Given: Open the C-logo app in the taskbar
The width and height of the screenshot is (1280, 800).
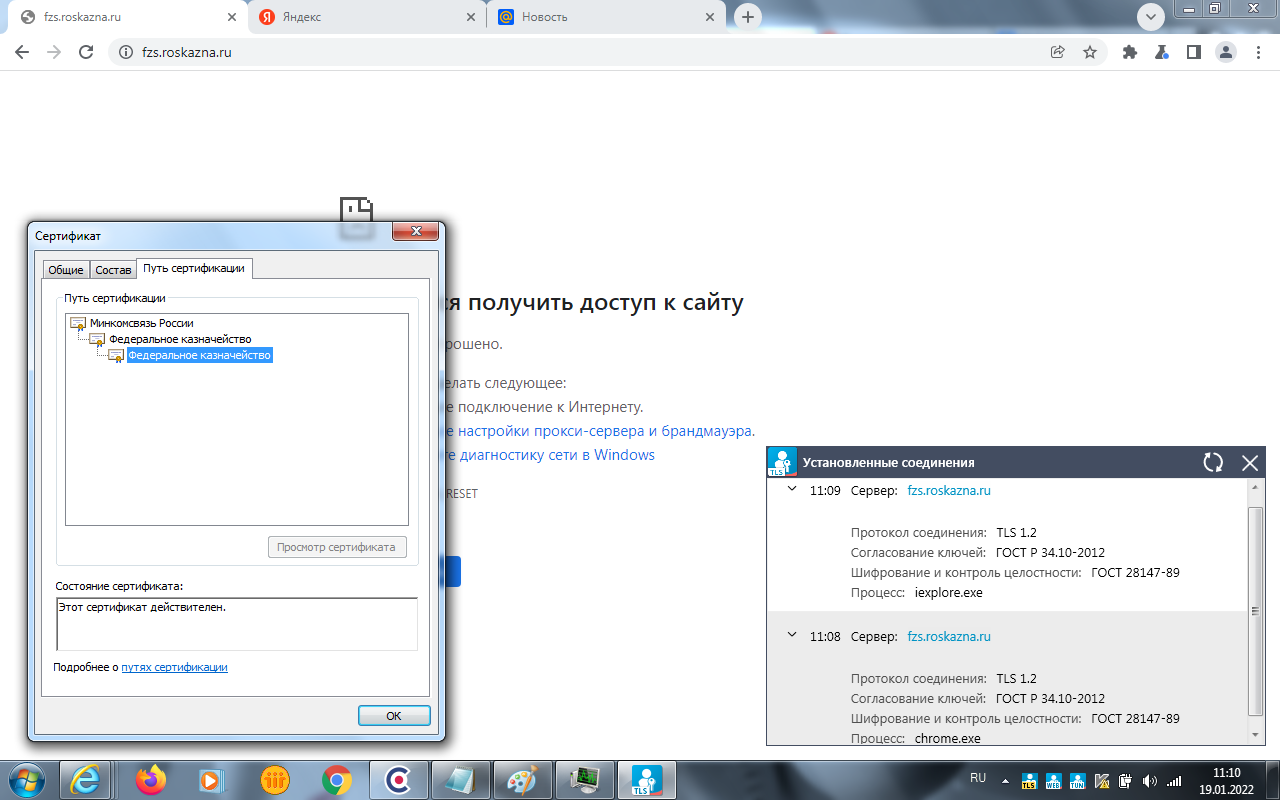Looking at the screenshot, I should [399, 780].
